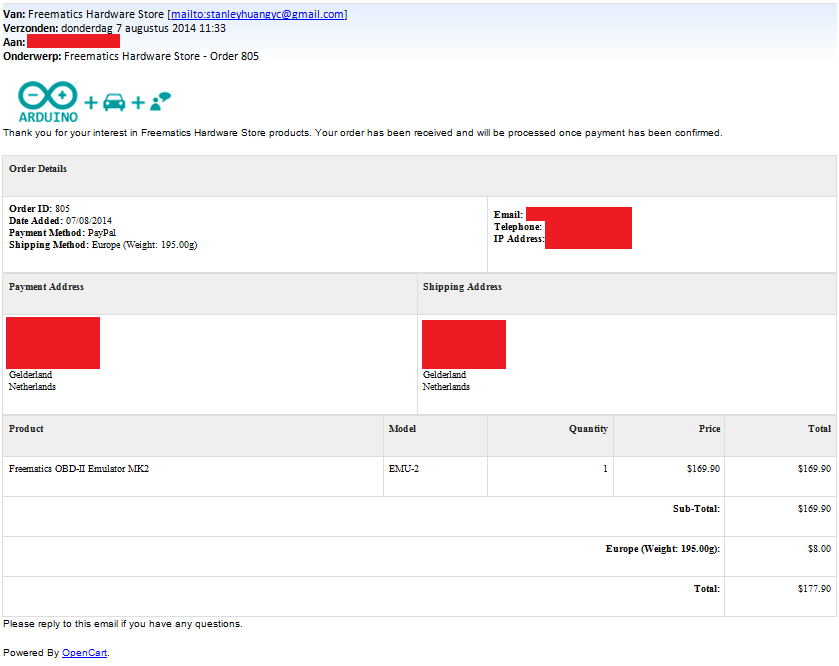Click the "IP Address:" label
839x666 pixels.
(x=519, y=239)
